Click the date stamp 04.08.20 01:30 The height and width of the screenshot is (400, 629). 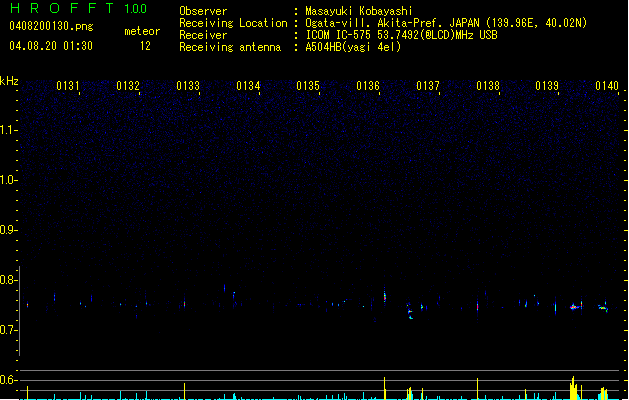tap(51, 46)
